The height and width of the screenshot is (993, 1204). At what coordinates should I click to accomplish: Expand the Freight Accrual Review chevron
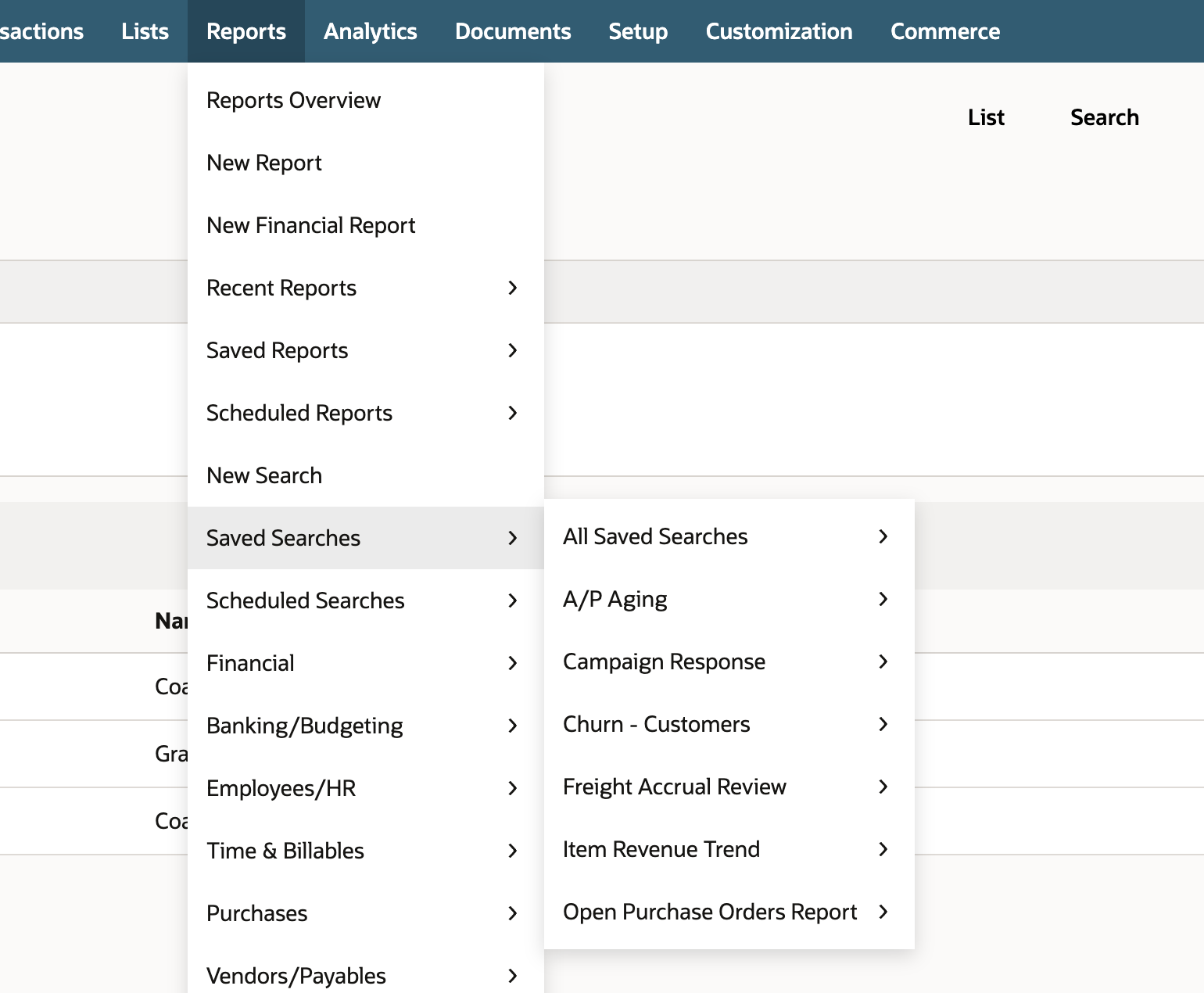pyautogui.click(x=883, y=787)
